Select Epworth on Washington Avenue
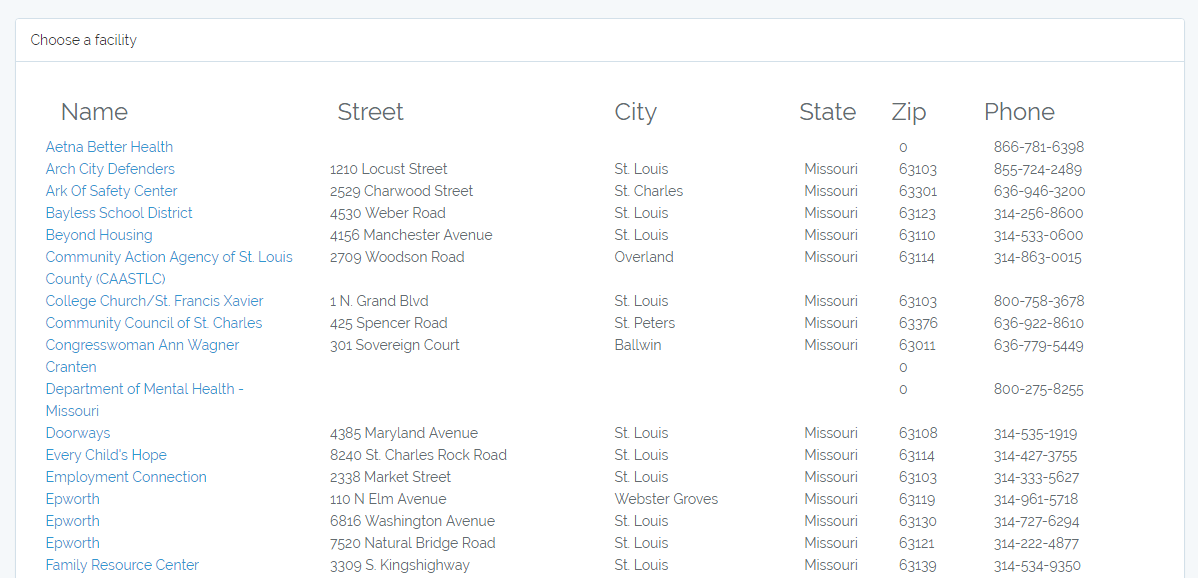The width and height of the screenshot is (1198, 578). (73, 521)
